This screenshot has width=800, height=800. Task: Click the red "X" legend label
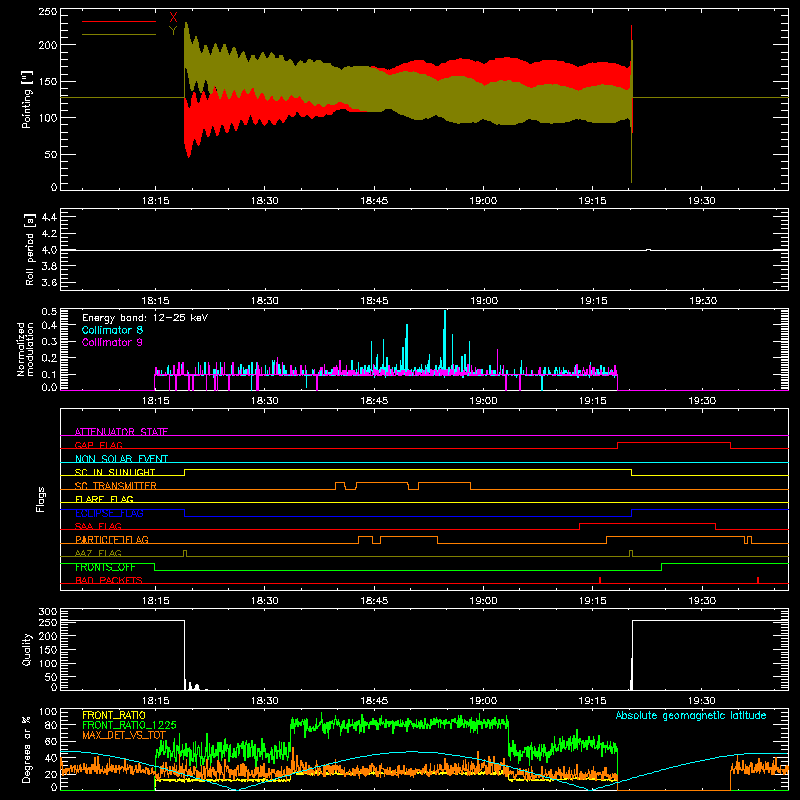[173, 18]
